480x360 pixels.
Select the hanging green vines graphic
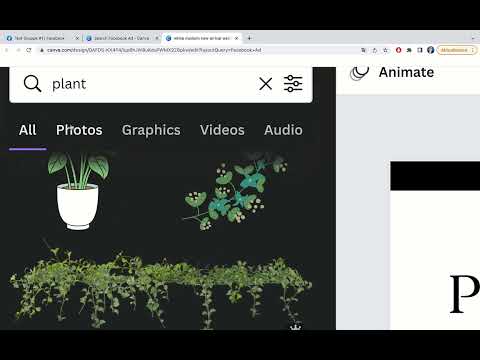(161, 287)
